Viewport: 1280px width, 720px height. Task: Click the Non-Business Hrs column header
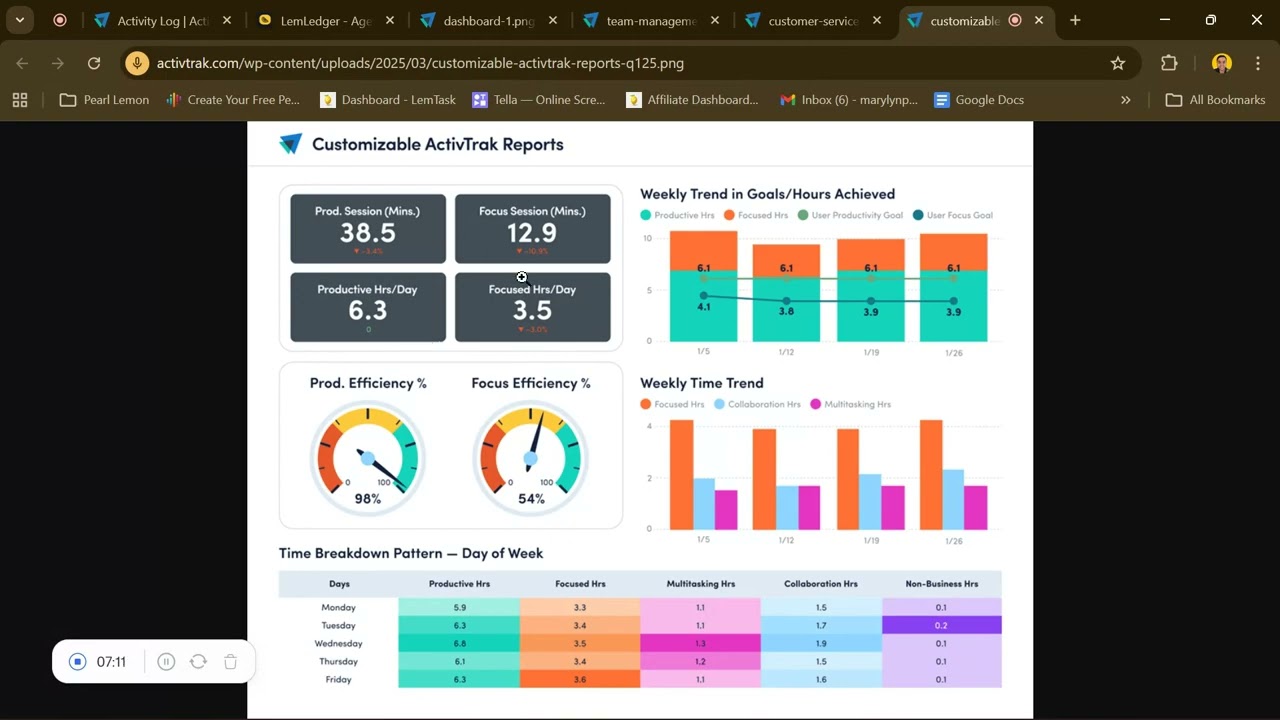(x=941, y=584)
